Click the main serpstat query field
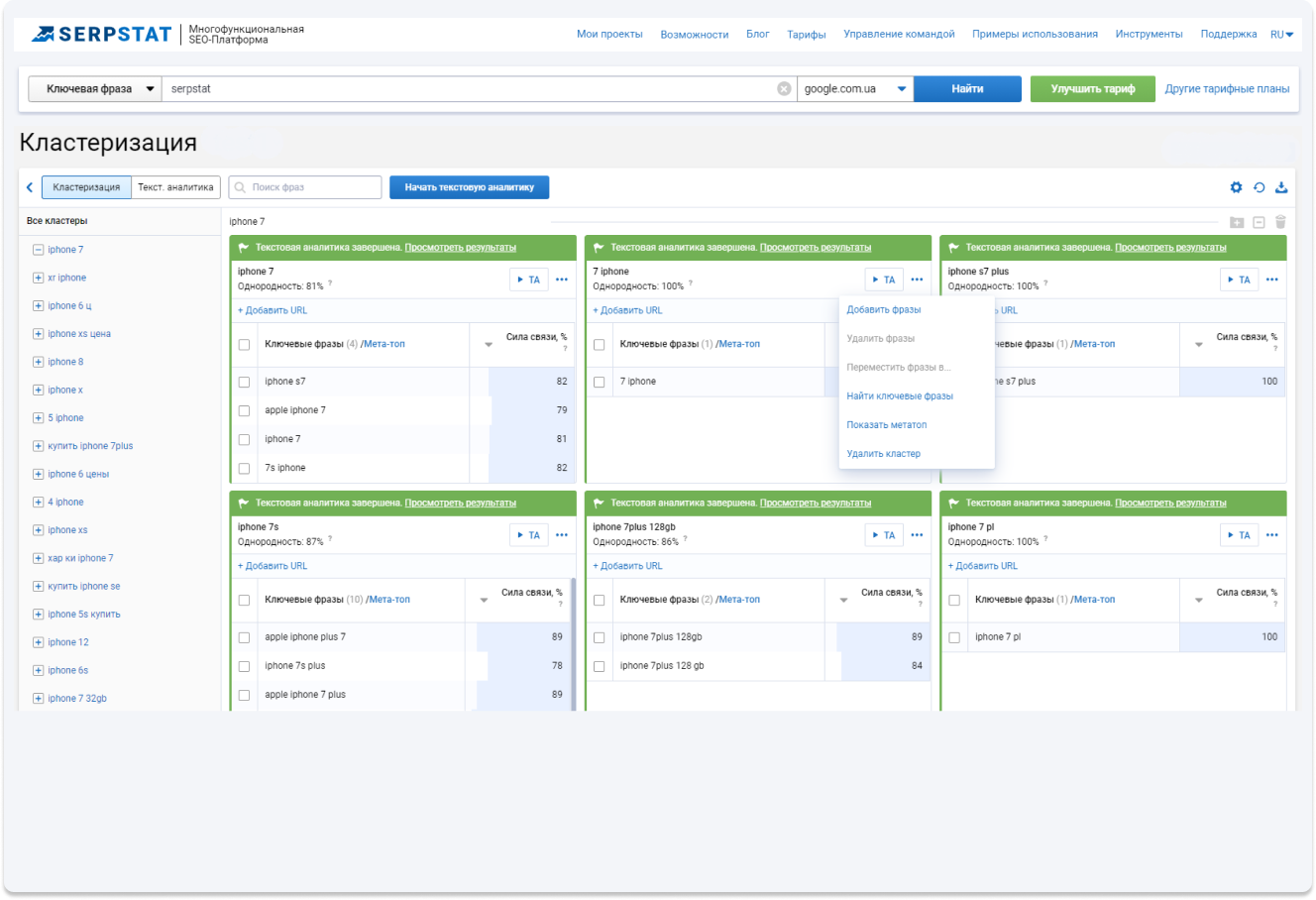Screen dimensions: 1316x900 click(480, 89)
